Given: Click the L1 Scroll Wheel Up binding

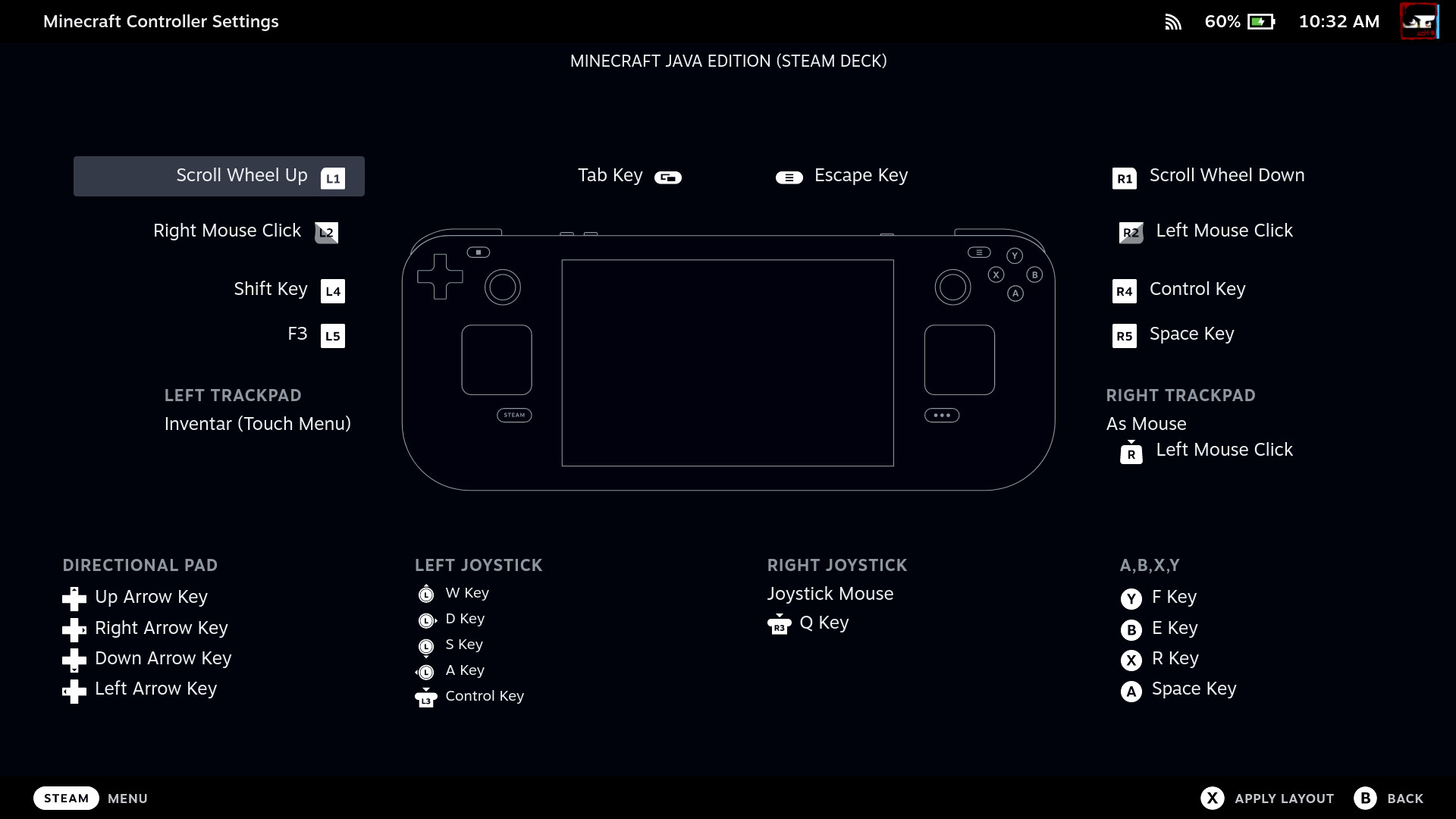Looking at the screenshot, I should 218,176.
